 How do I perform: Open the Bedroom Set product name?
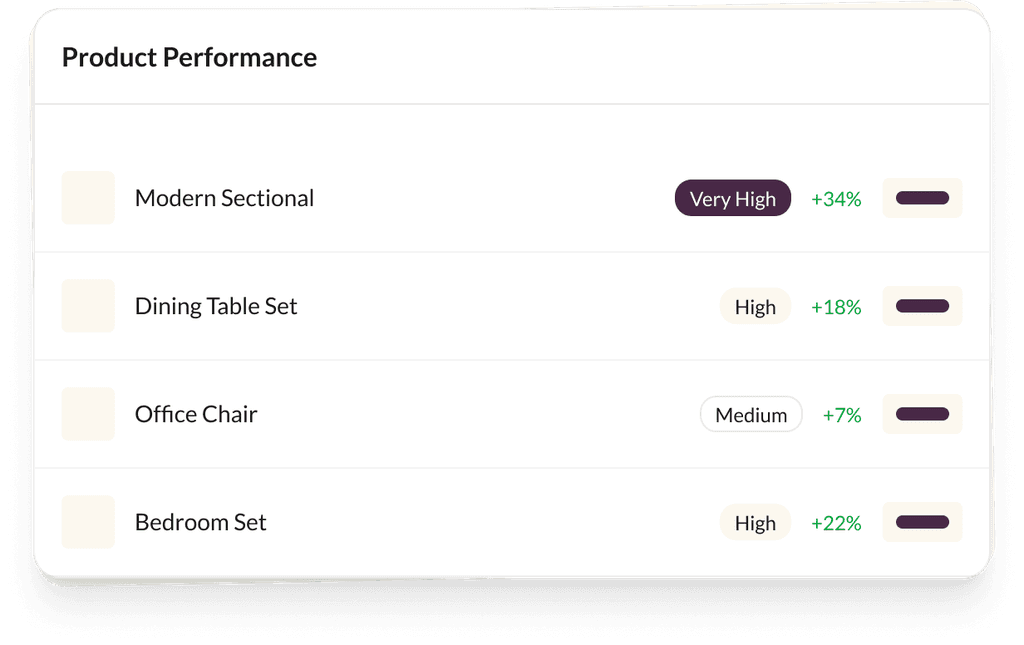201,522
